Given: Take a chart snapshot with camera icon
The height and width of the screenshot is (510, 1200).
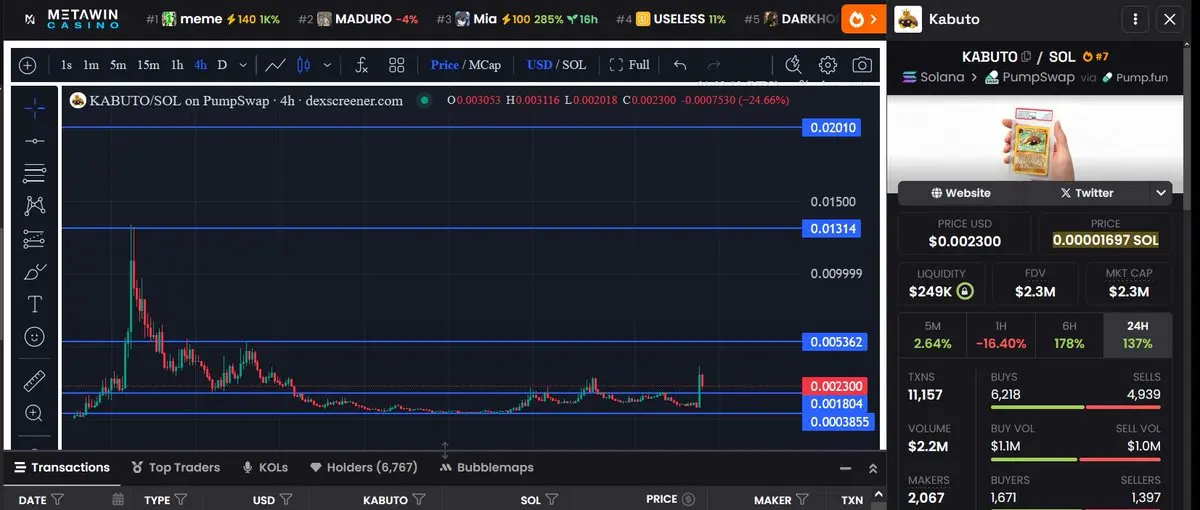Looking at the screenshot, I should point(861,65).
